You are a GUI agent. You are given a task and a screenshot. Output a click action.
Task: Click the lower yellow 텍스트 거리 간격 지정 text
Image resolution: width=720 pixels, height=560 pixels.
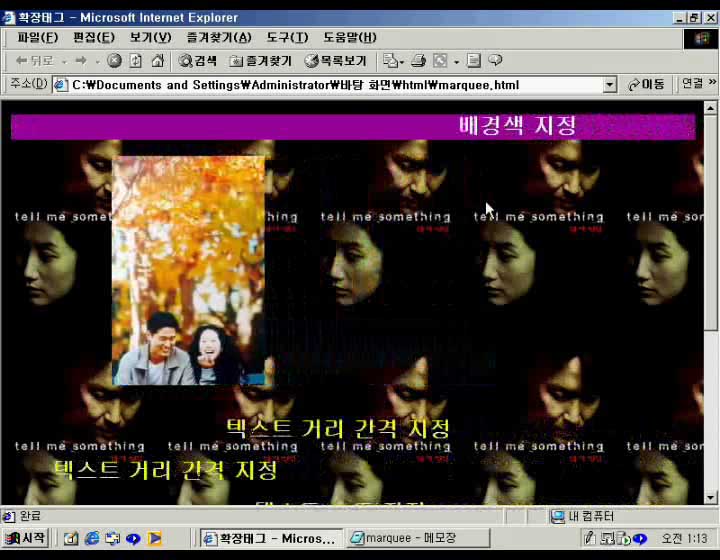(x=166, y=470)
